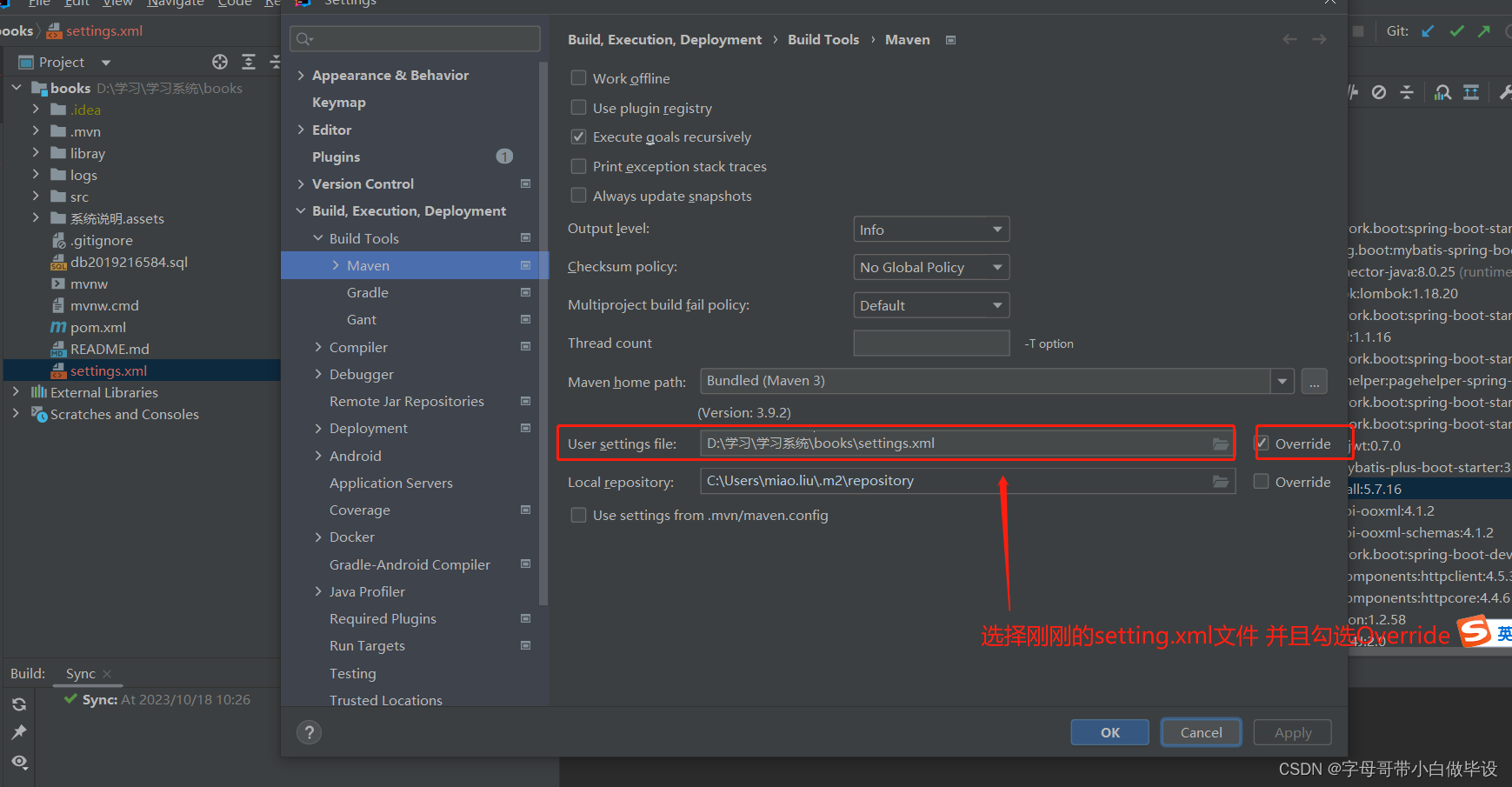Enable the Use plugin registry checkbox
This screenshot has height=787, width=1512.
point(578,108)
